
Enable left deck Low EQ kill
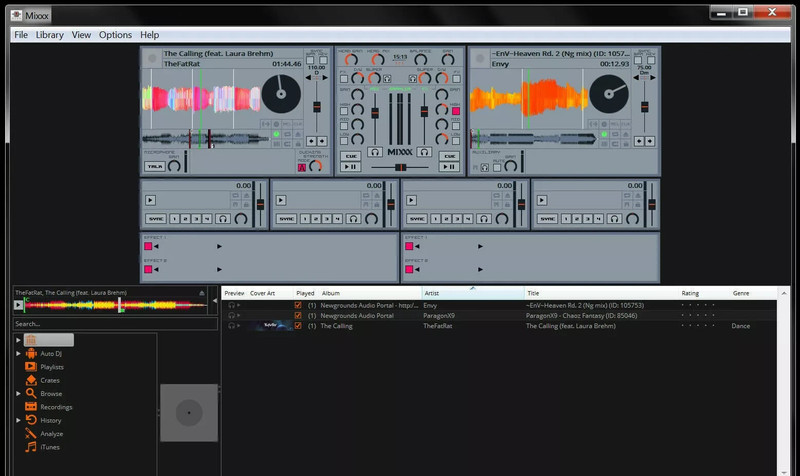coord(344,141)
